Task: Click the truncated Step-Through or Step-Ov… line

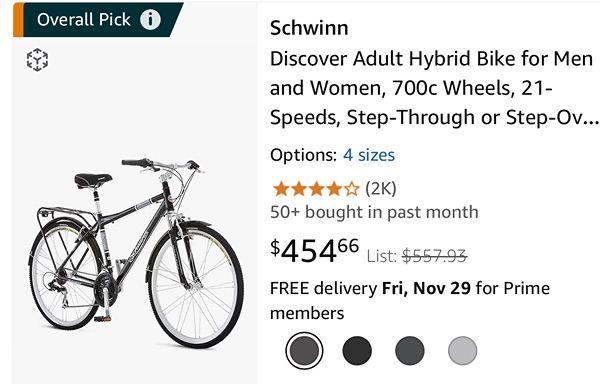Action: 434,117
